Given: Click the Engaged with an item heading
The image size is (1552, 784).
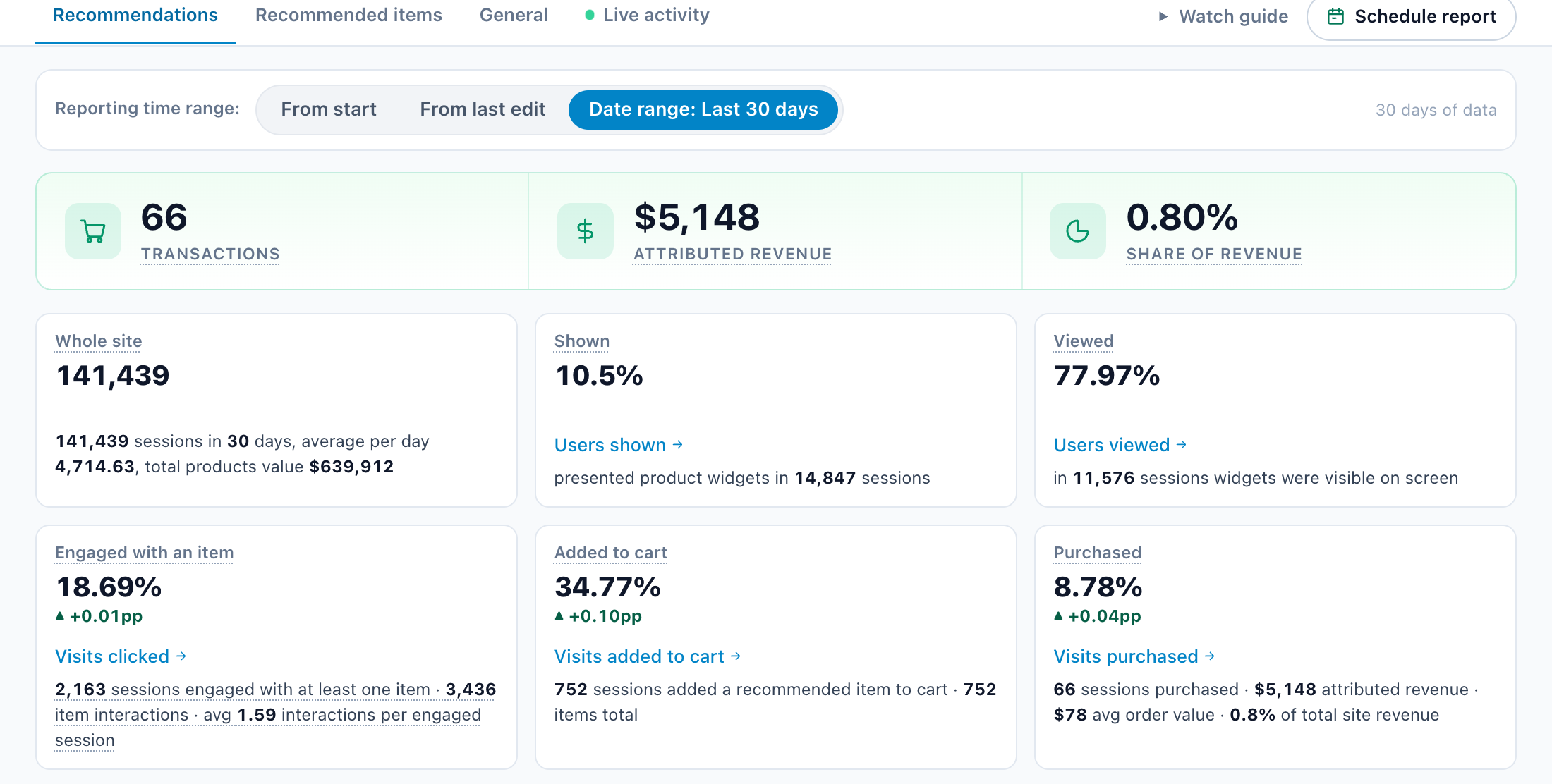Looking at the screenshot, I should pyautogui.click(x=145, y=553).
